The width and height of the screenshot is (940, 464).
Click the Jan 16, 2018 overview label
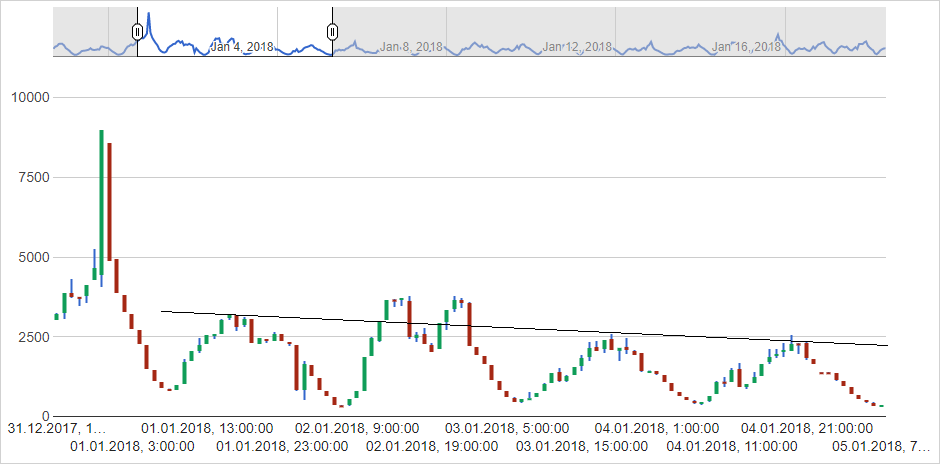[x=746, y=46]
